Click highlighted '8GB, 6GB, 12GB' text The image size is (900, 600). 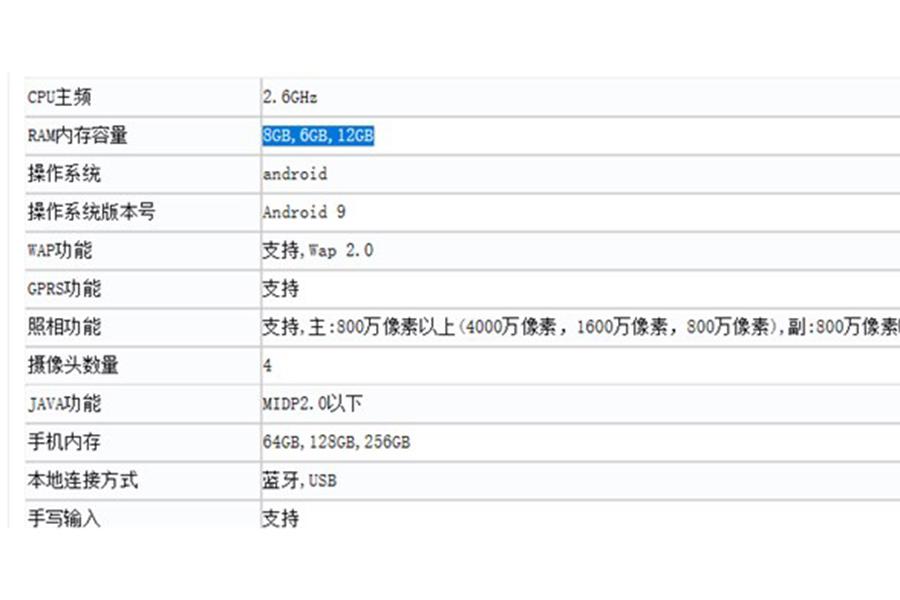tap(318, 136)
